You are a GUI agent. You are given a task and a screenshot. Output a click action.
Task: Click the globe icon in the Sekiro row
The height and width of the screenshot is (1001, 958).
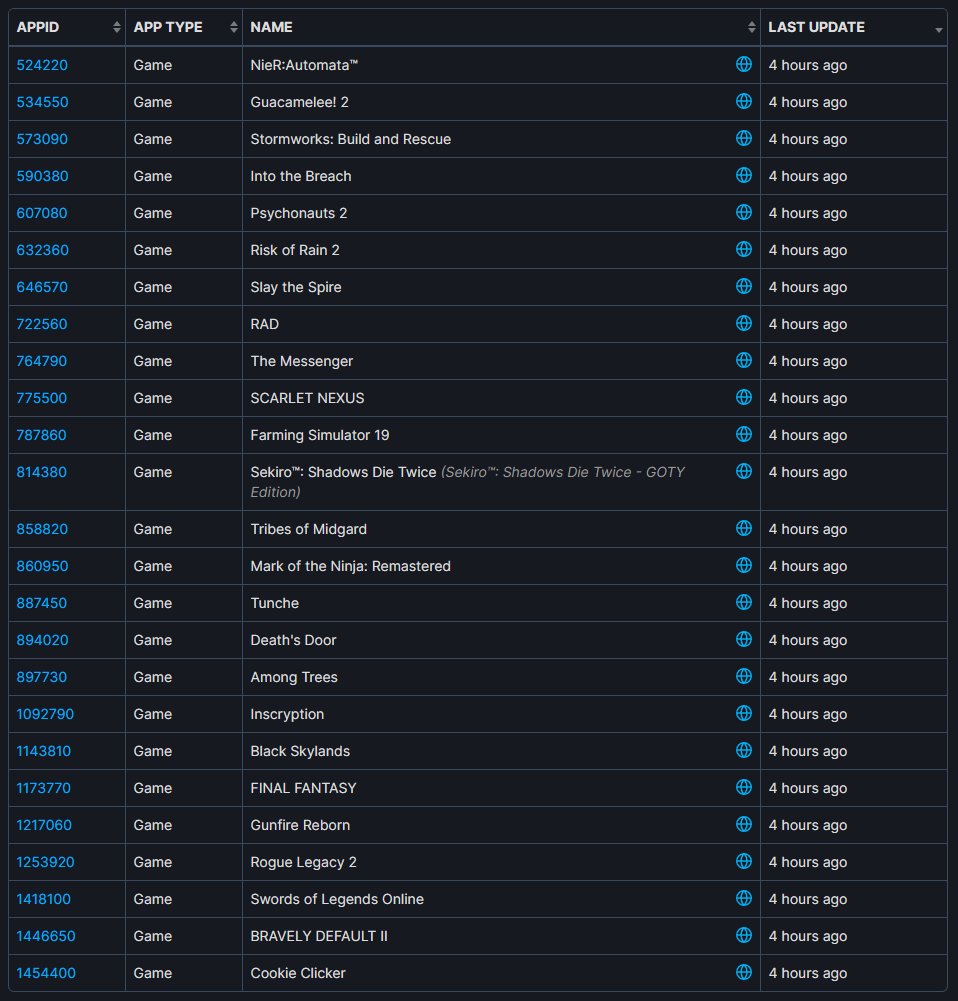(x=743, y=471)
